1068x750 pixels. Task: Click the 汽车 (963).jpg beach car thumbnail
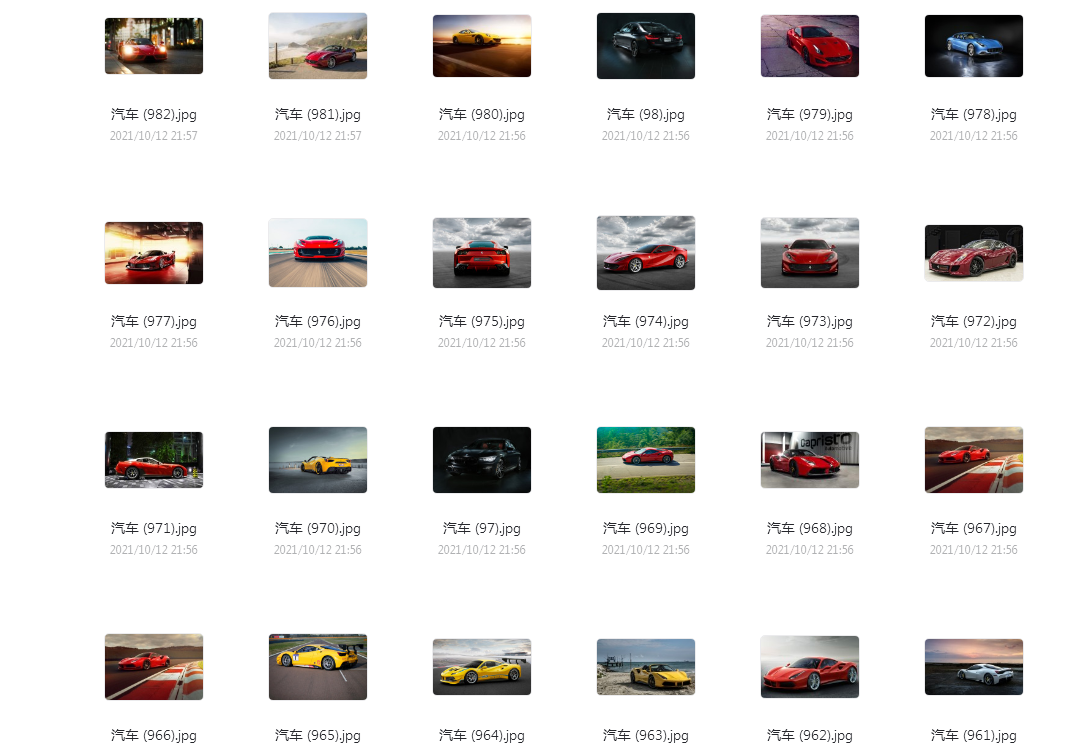(646, 667)
